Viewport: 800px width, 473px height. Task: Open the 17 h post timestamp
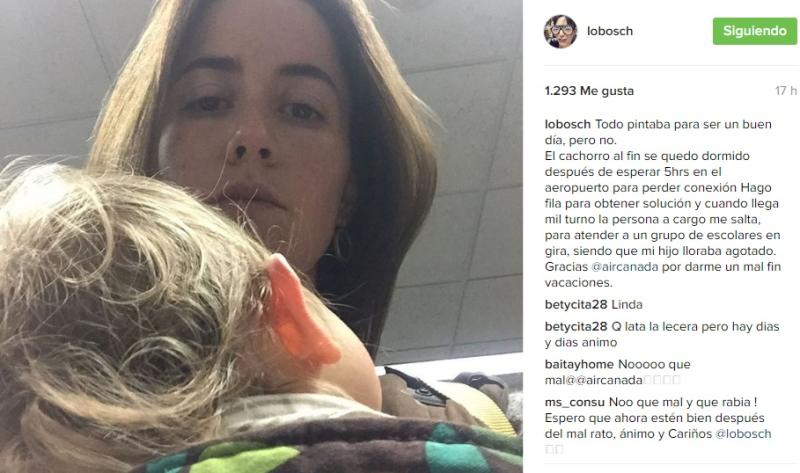[x=786, y=91]
